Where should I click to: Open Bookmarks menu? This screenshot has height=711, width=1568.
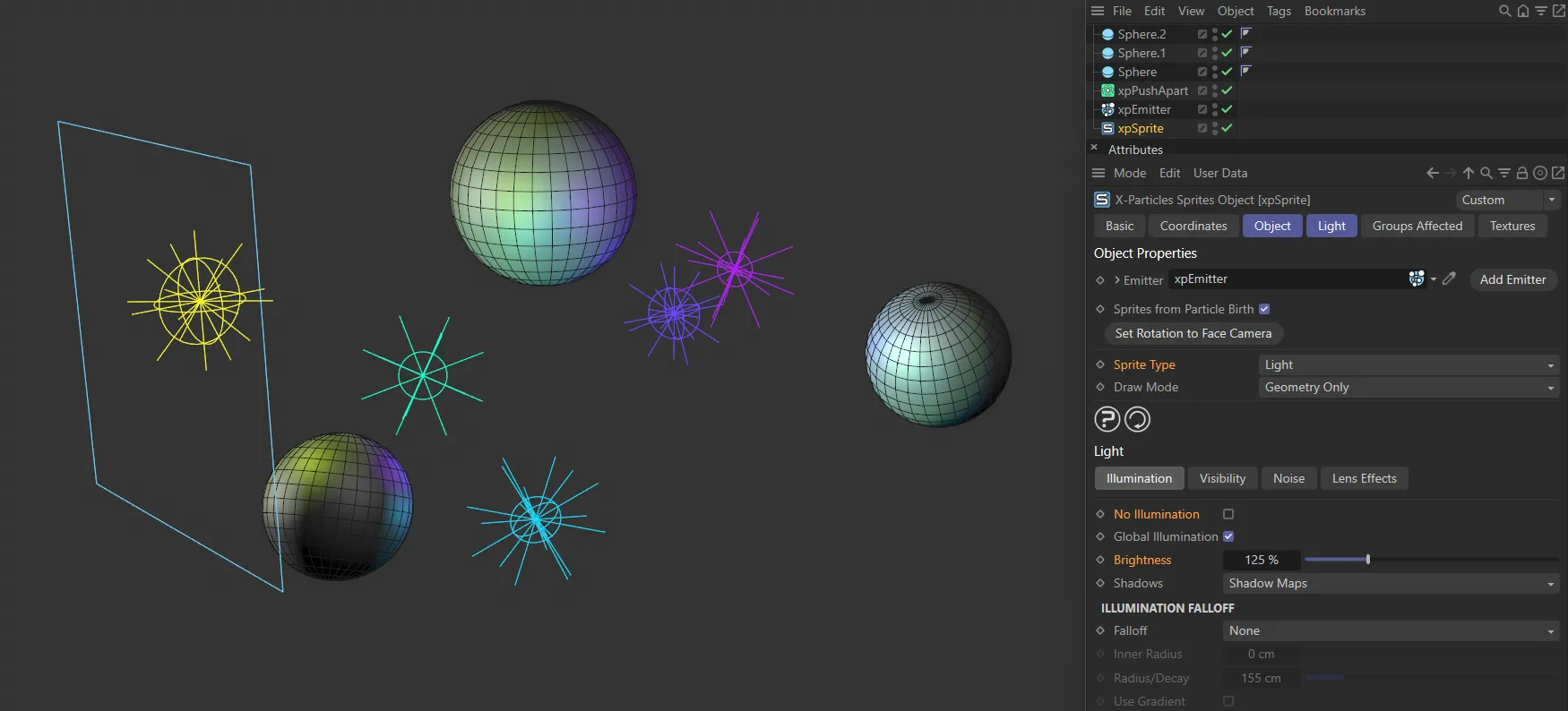click(1335, 11)
